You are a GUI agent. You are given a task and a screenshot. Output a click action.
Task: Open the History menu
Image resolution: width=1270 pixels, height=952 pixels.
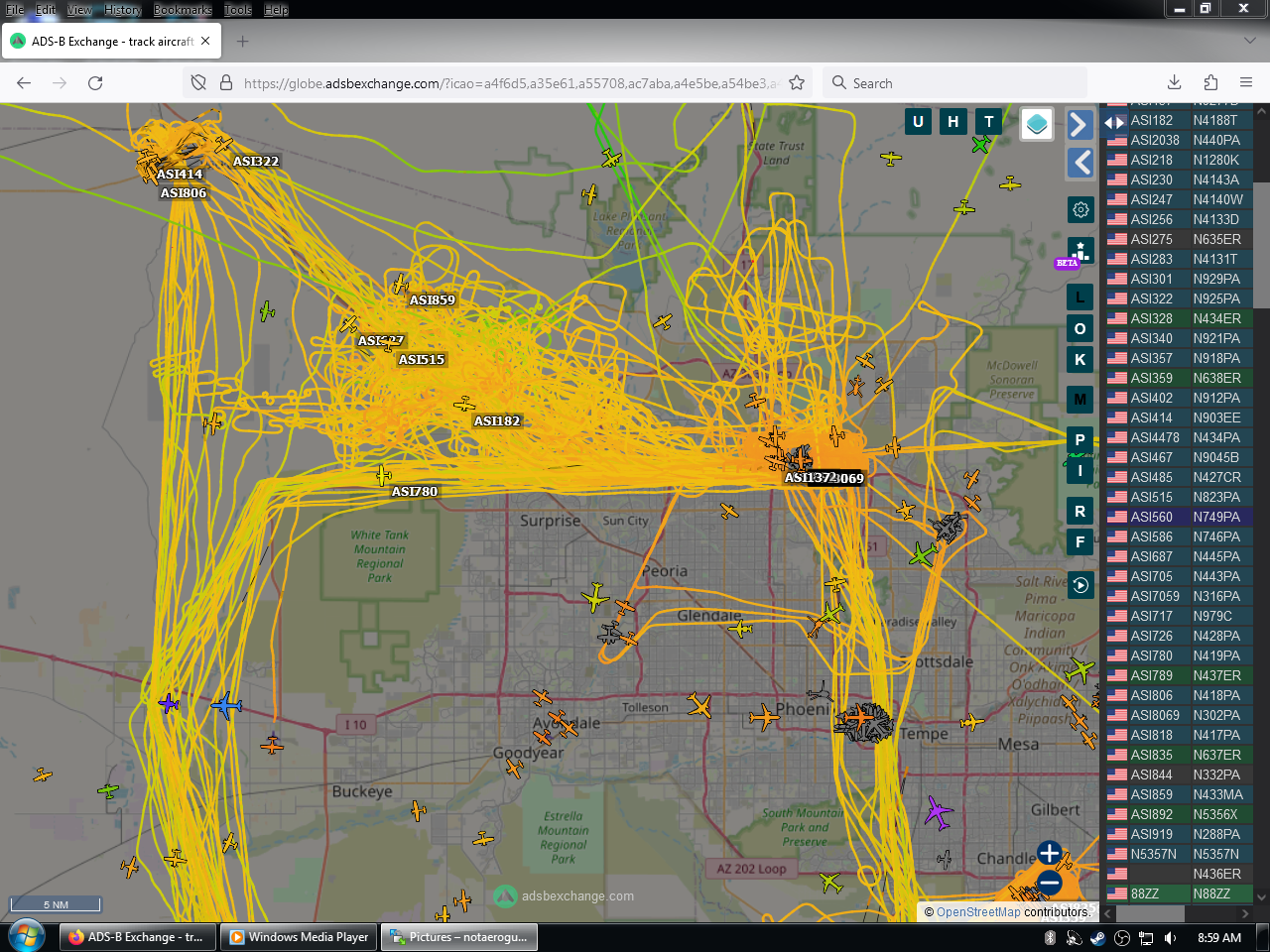coord(123,10)
